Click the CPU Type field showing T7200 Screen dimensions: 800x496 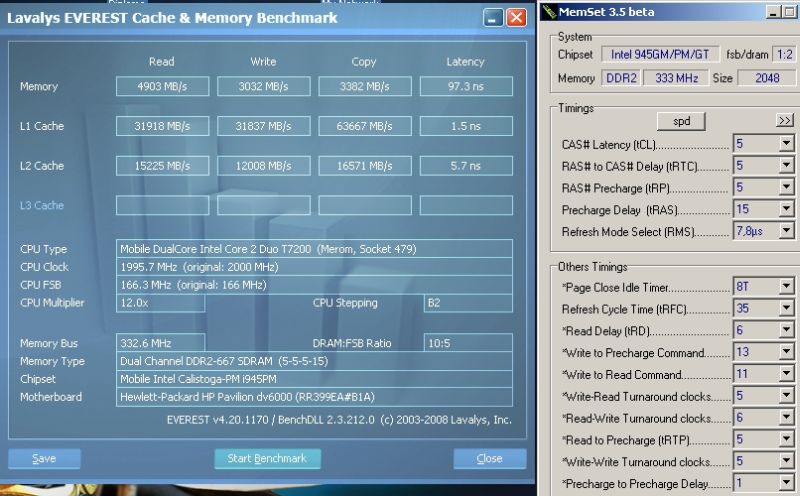tap(314, 249)
